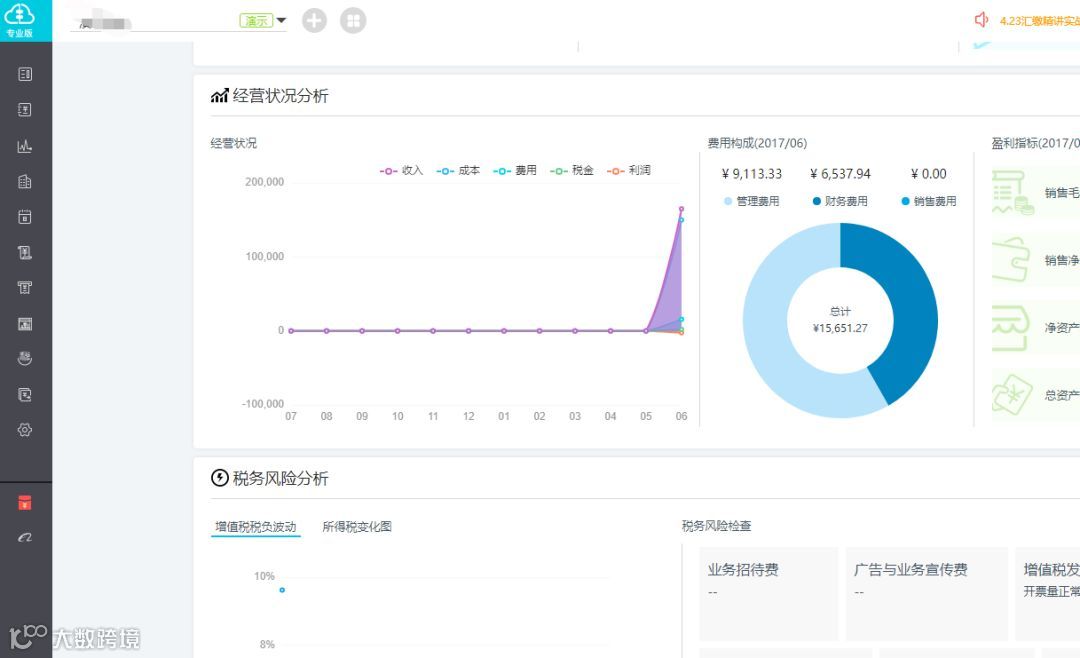Click the 经营状况 chart subtitle

click(233, 143)
